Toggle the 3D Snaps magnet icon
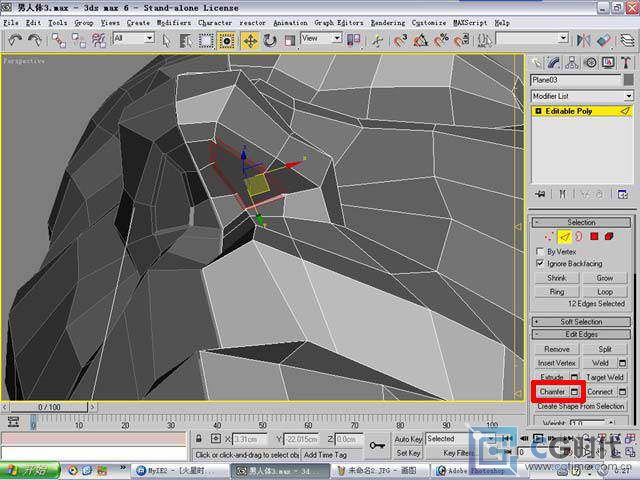640x480 pixels. (400, 40)
